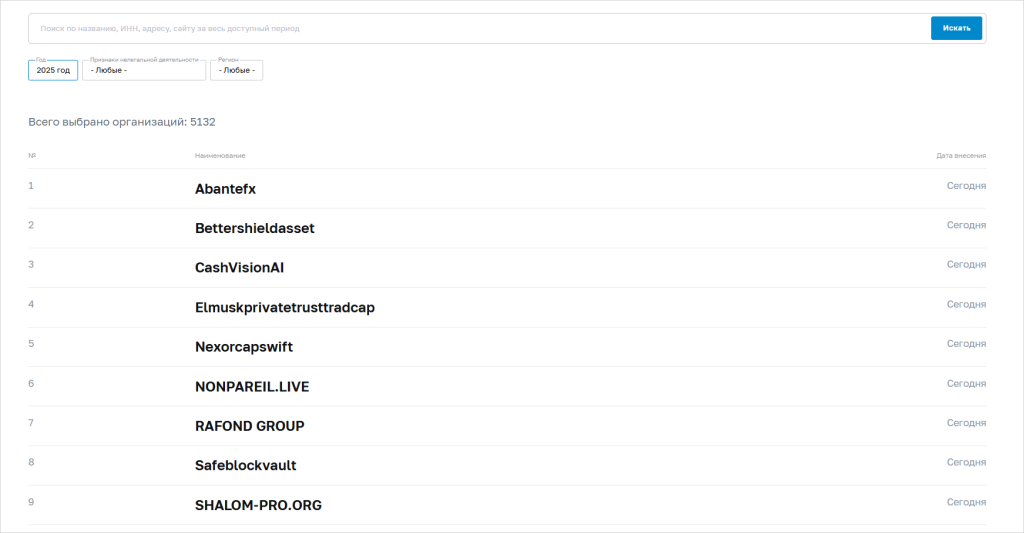Click the total count text Всего выбрано организаций
1024x533 pixels.
click(x=122, y=122)
